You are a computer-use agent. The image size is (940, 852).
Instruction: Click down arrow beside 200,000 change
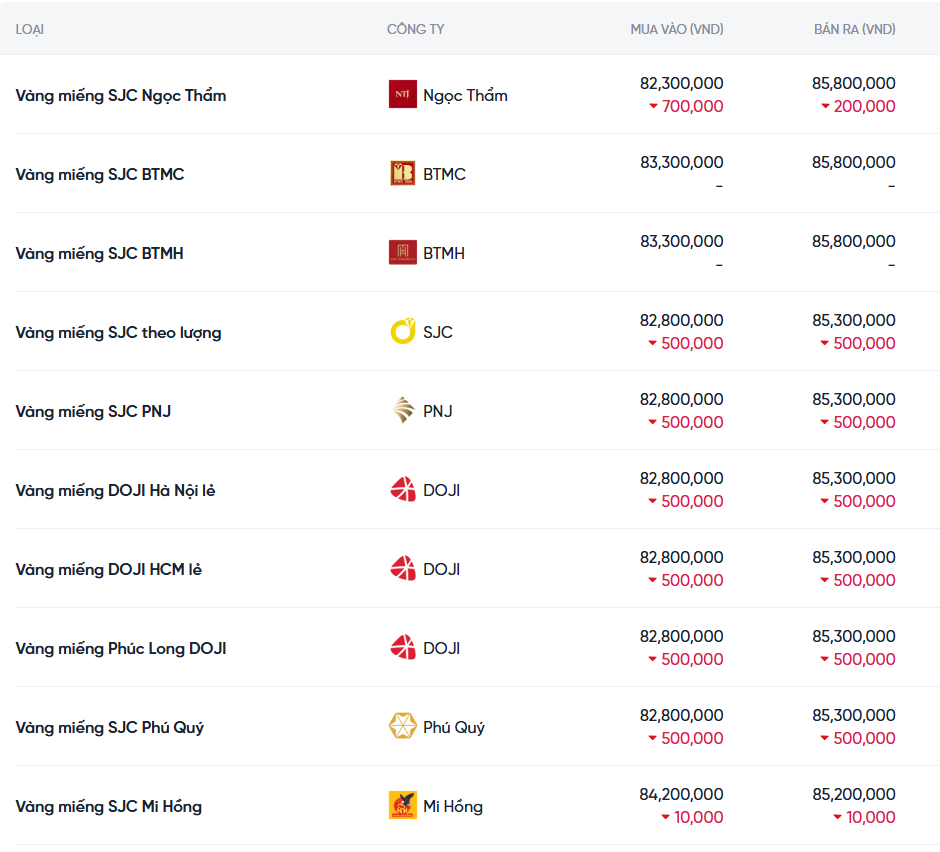click(x=825, y=106)
